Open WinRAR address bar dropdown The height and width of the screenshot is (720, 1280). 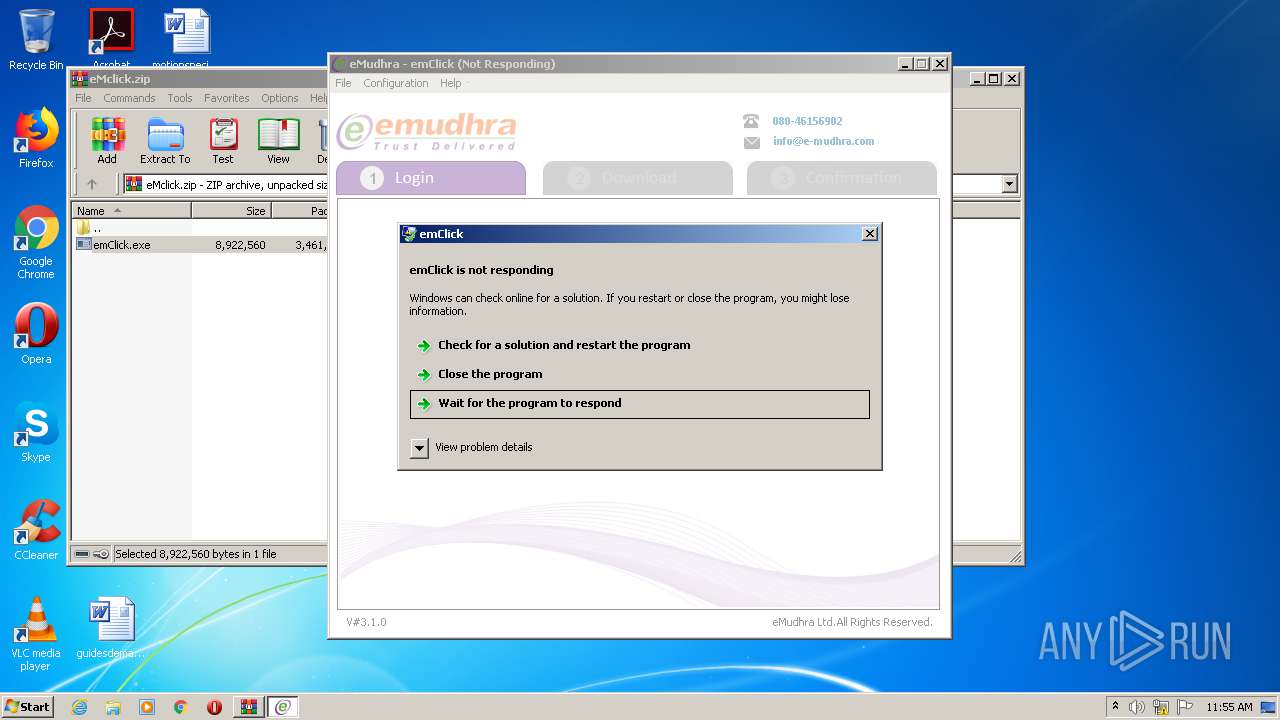click(1009, 184)
